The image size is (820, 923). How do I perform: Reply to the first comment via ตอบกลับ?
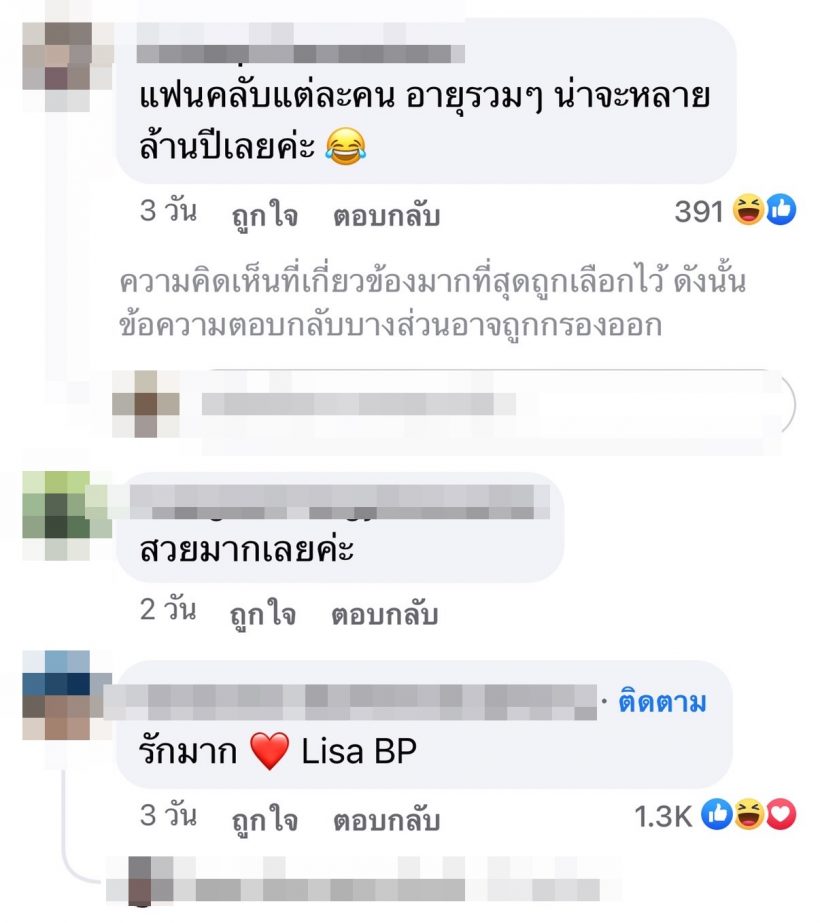[387, 215]
